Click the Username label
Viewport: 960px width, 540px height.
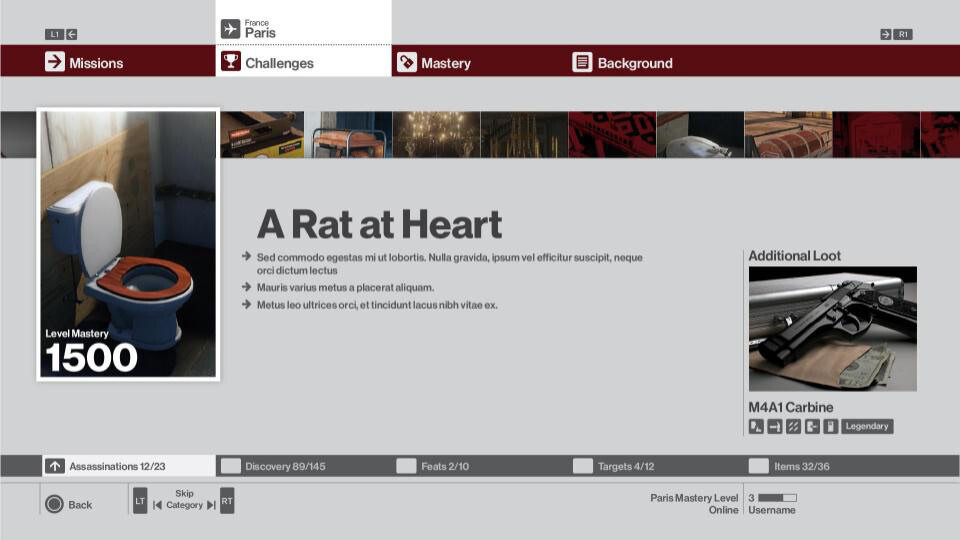coord(771,510)
